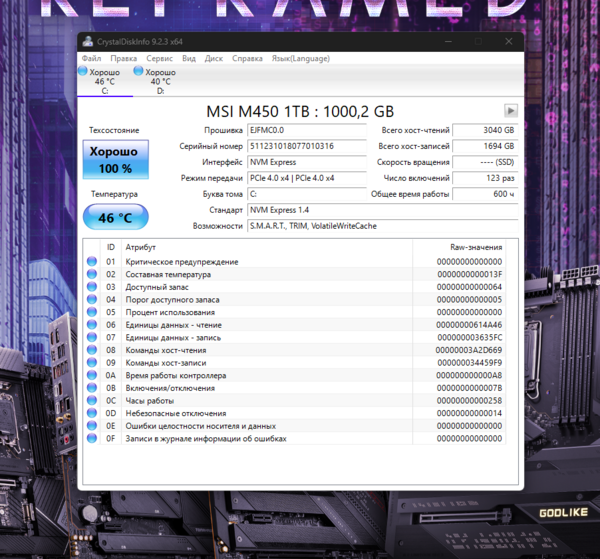Click the total host reads value 3040 GB

coord(485,130)
